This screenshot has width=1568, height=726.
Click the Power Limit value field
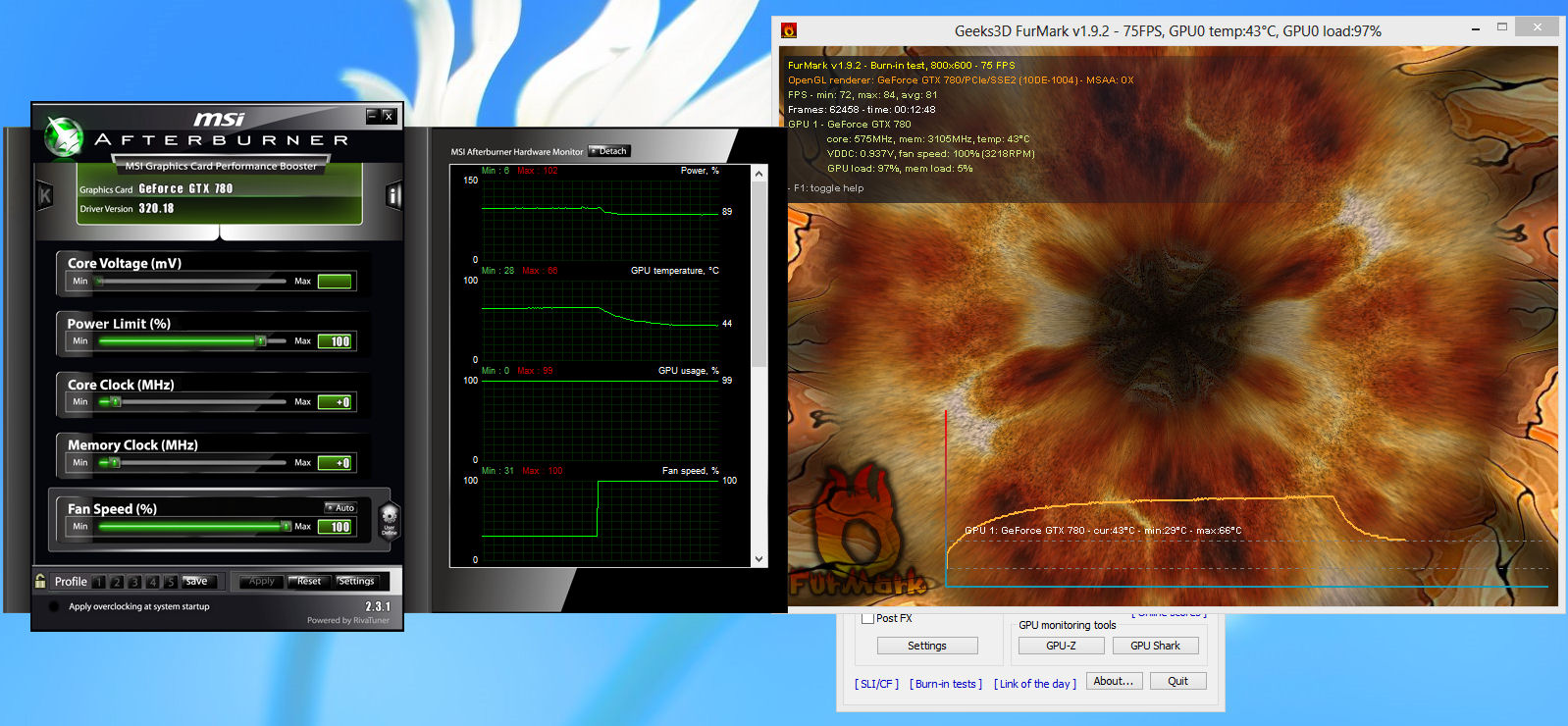pyautogui.click(x=335, y=341)
